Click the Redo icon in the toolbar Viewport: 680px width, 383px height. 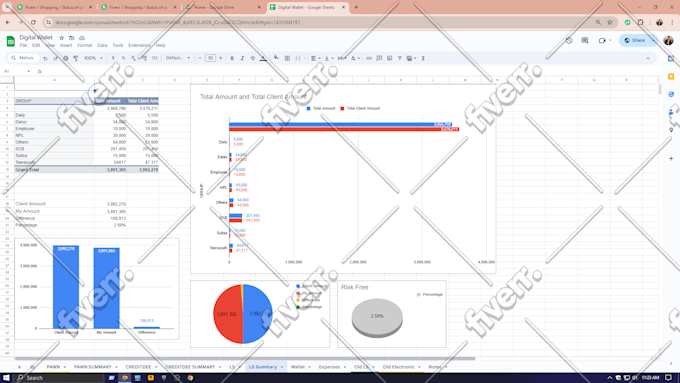tap(56, 58)
